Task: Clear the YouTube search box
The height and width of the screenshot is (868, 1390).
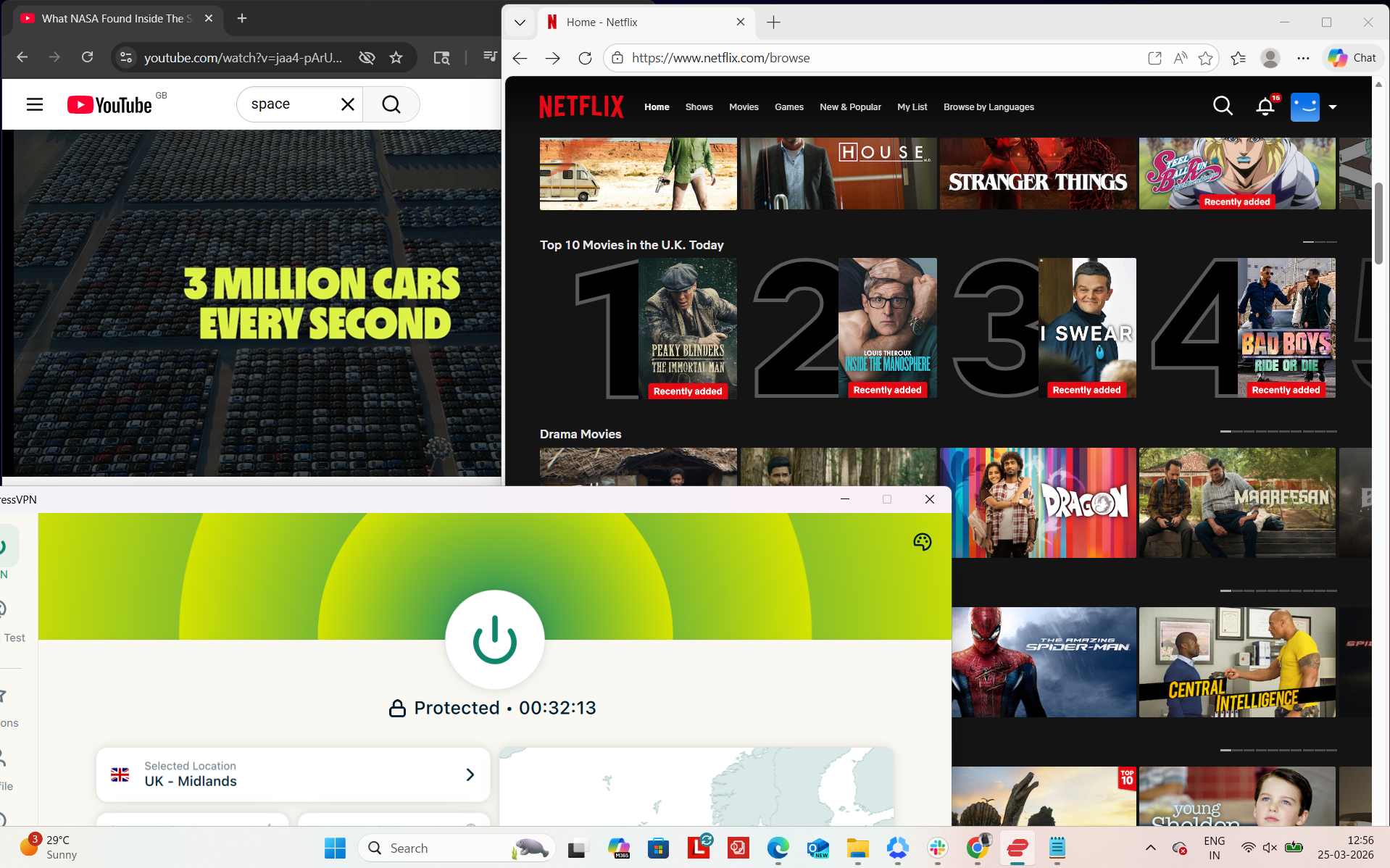Action: point(348,104)
